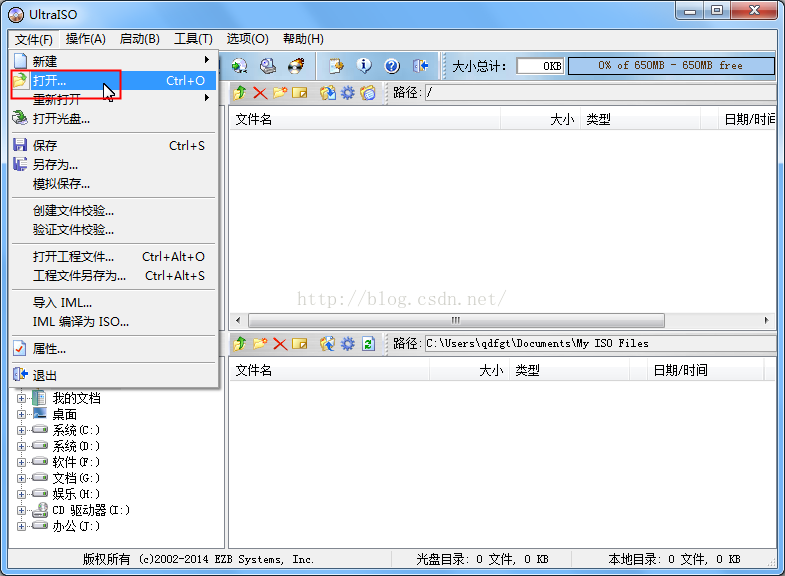Click the red X delete icon in image pane
Screen dimensions: 785x576
(260, 93)
